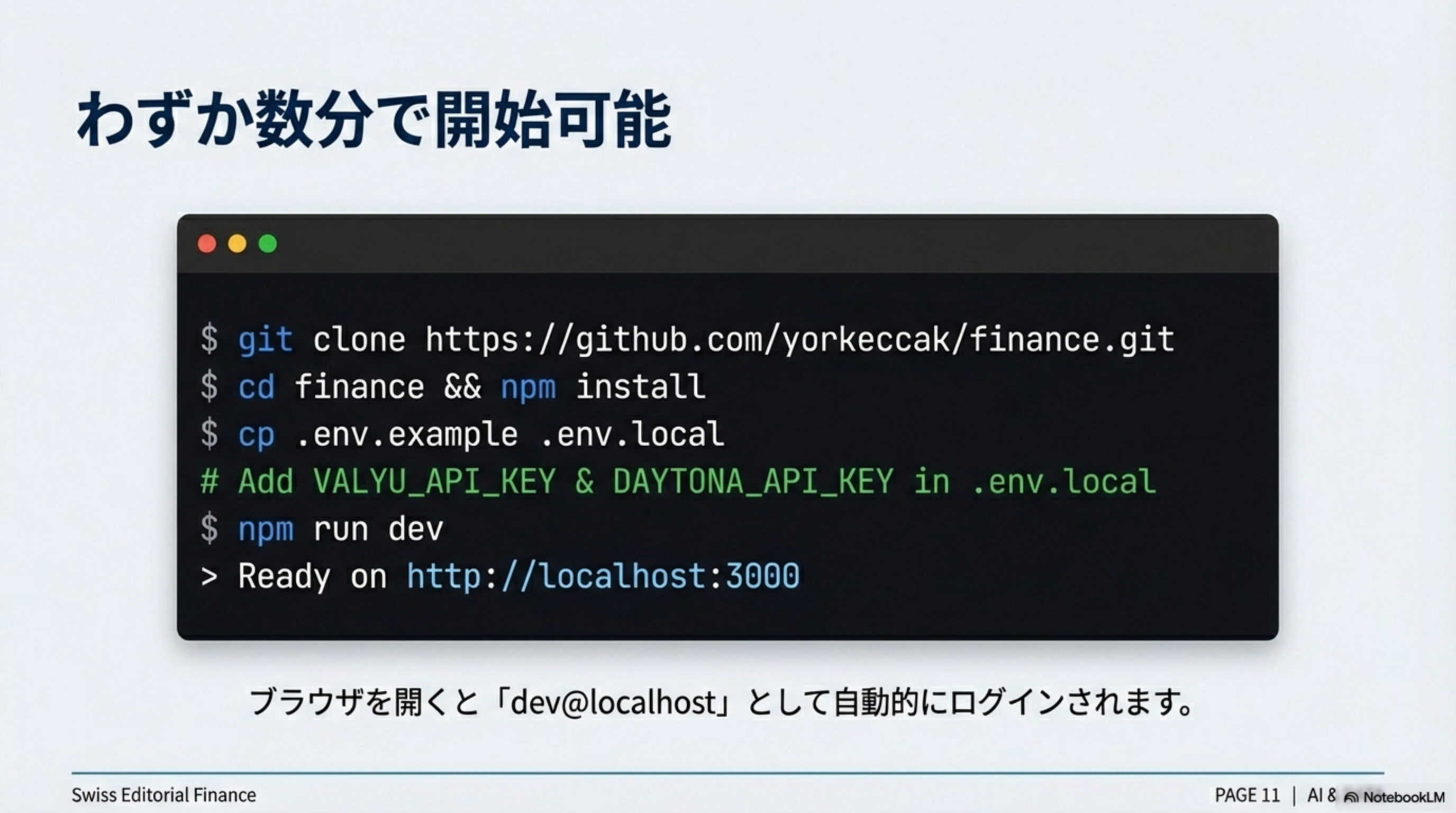Click the Swiss Editorial Finance footer text
Image resolution: width=1456 pixels, height=813 pixels.
tap(163, 795)
